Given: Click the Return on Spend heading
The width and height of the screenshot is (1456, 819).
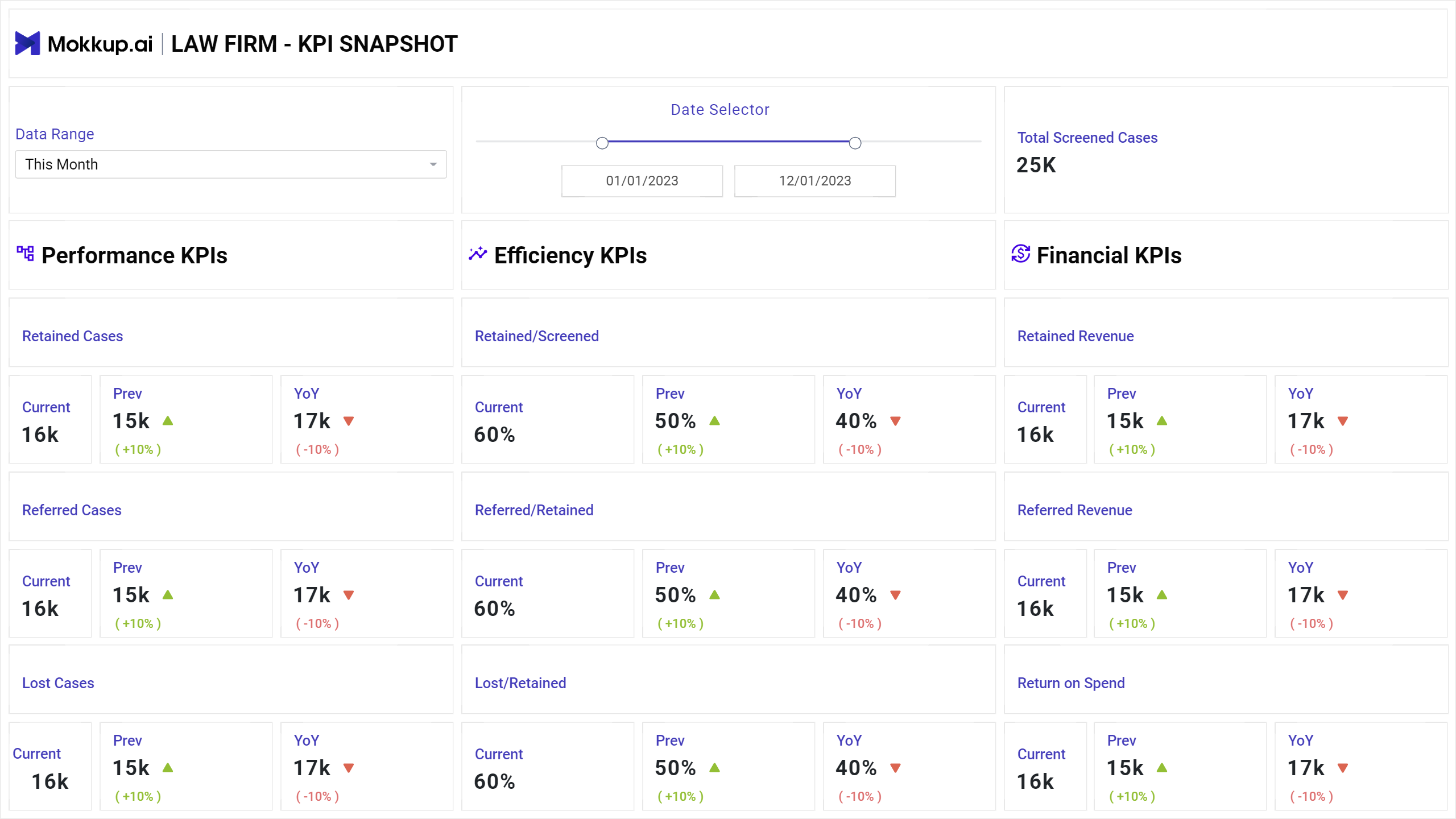Looking at the screenshot, I should pyautogui.click(x=1071, y=683).
